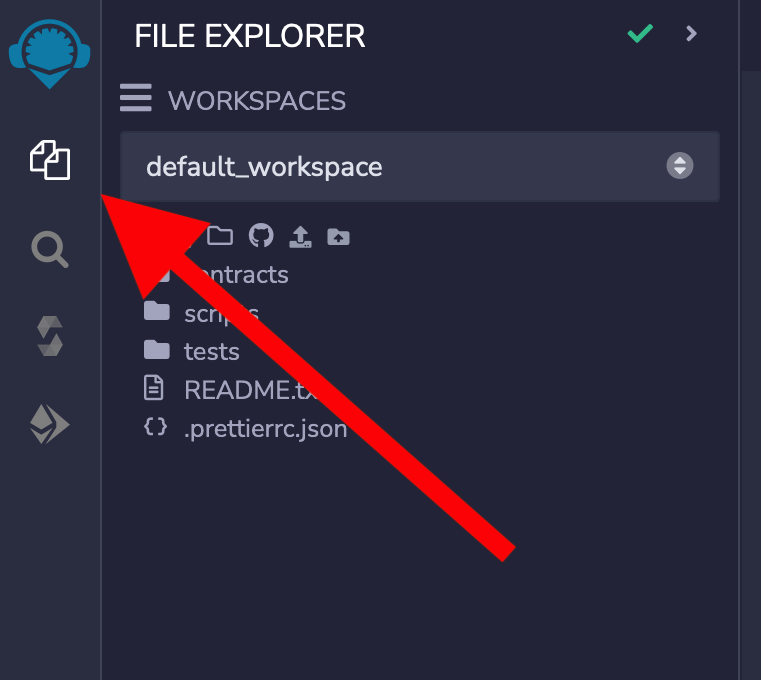Upload a folder with the folder-upload icon
The width and height of the screenshot is (761, 680).
click(338, 236)
